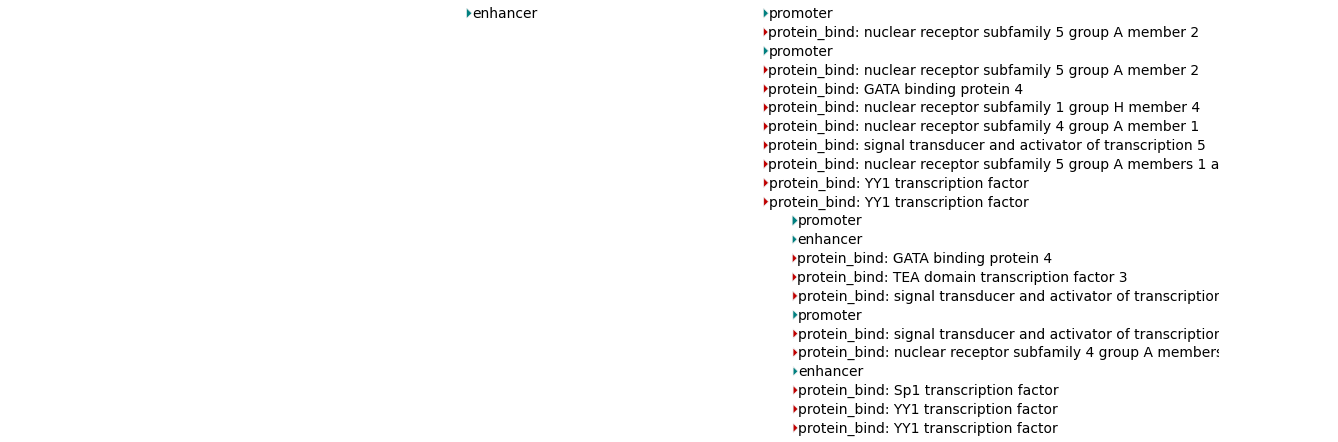Click the red arrow beside TEA domain transcription factor 3

pos(795,278)
